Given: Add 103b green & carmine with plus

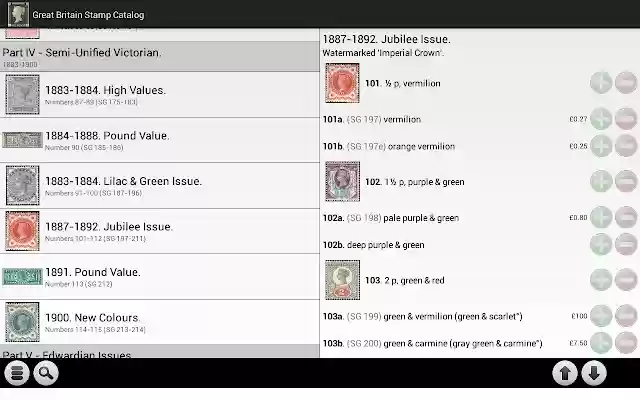Looking at the screenshot, I should coord(601,343).
